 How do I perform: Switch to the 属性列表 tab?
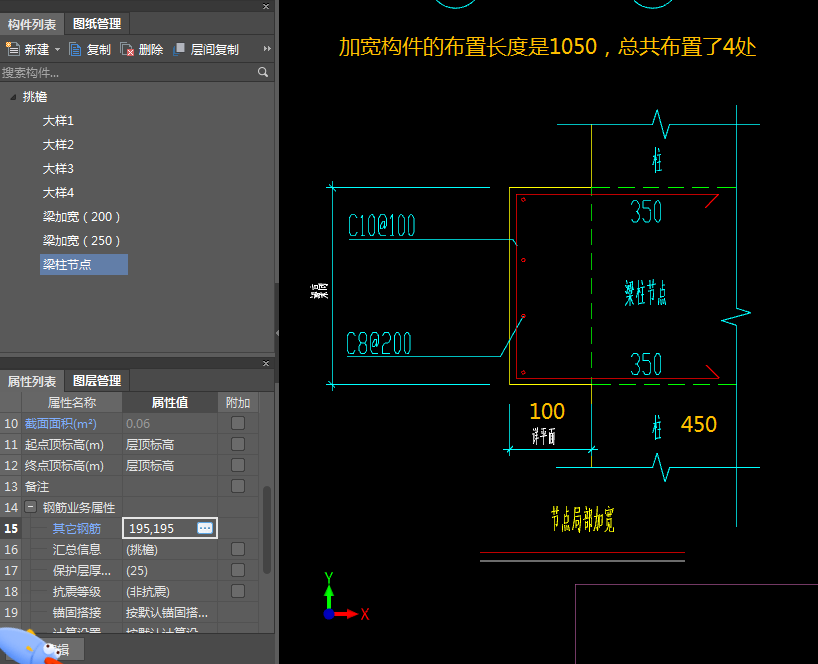tap(32, 381)
